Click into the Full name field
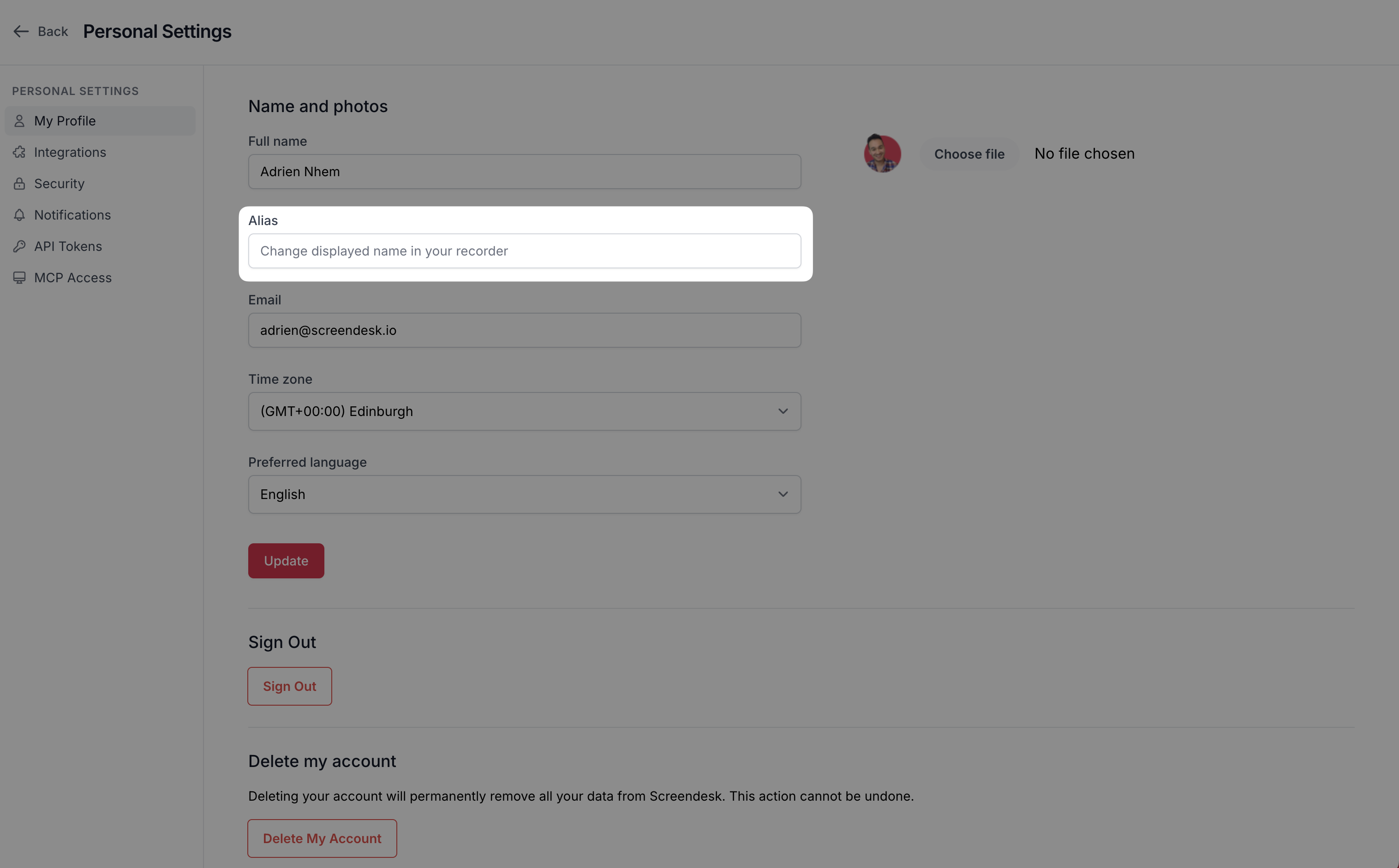This screenshot has width=1399, height=868. click(x=524, y=172)
